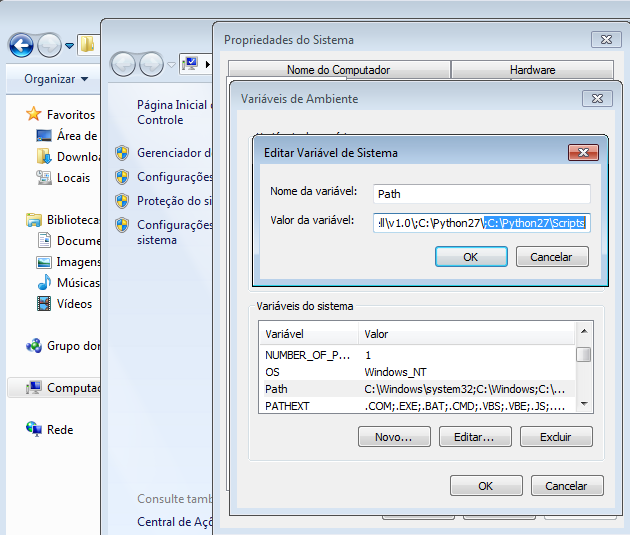Viewport: 630px width, 535px height.
Task: Click OK in Editar Variável de Sistema dialog
Action: pyautogui.click(x=471, y=257)
